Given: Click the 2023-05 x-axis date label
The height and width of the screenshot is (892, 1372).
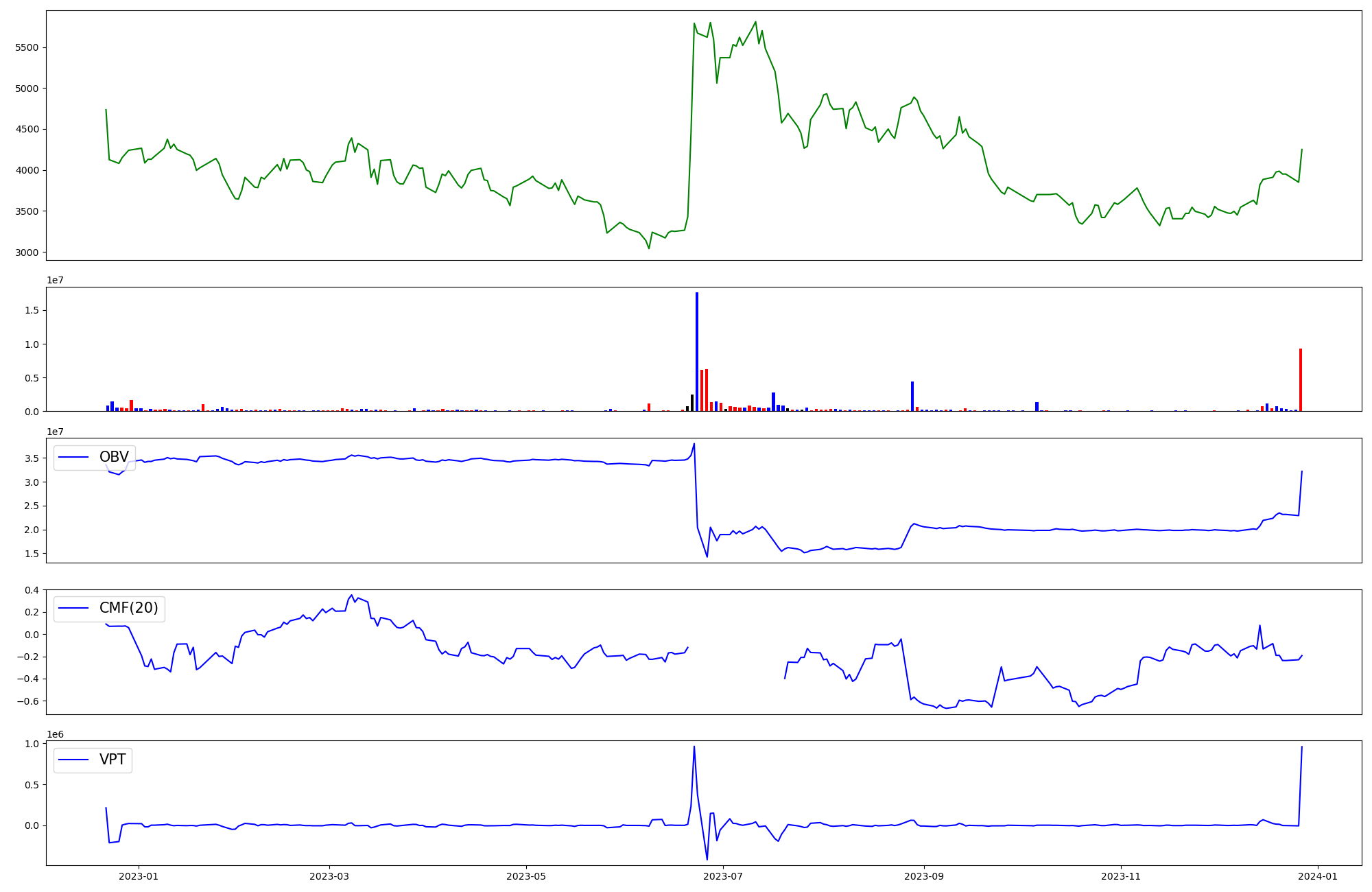Looking at the screenshot, I should tap(526, 876).
